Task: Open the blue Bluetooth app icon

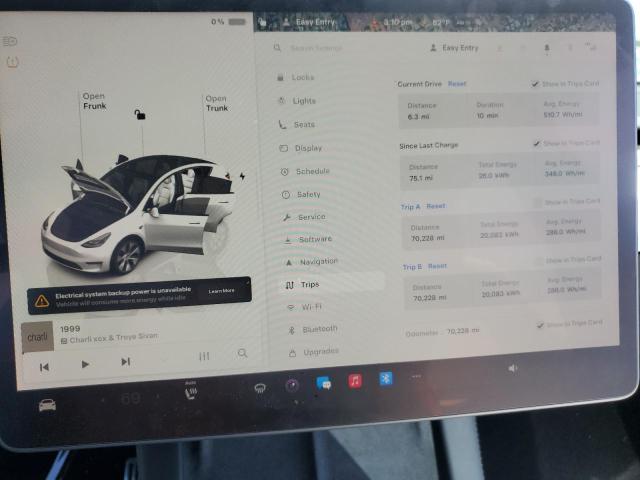Action: click(386, 379)
